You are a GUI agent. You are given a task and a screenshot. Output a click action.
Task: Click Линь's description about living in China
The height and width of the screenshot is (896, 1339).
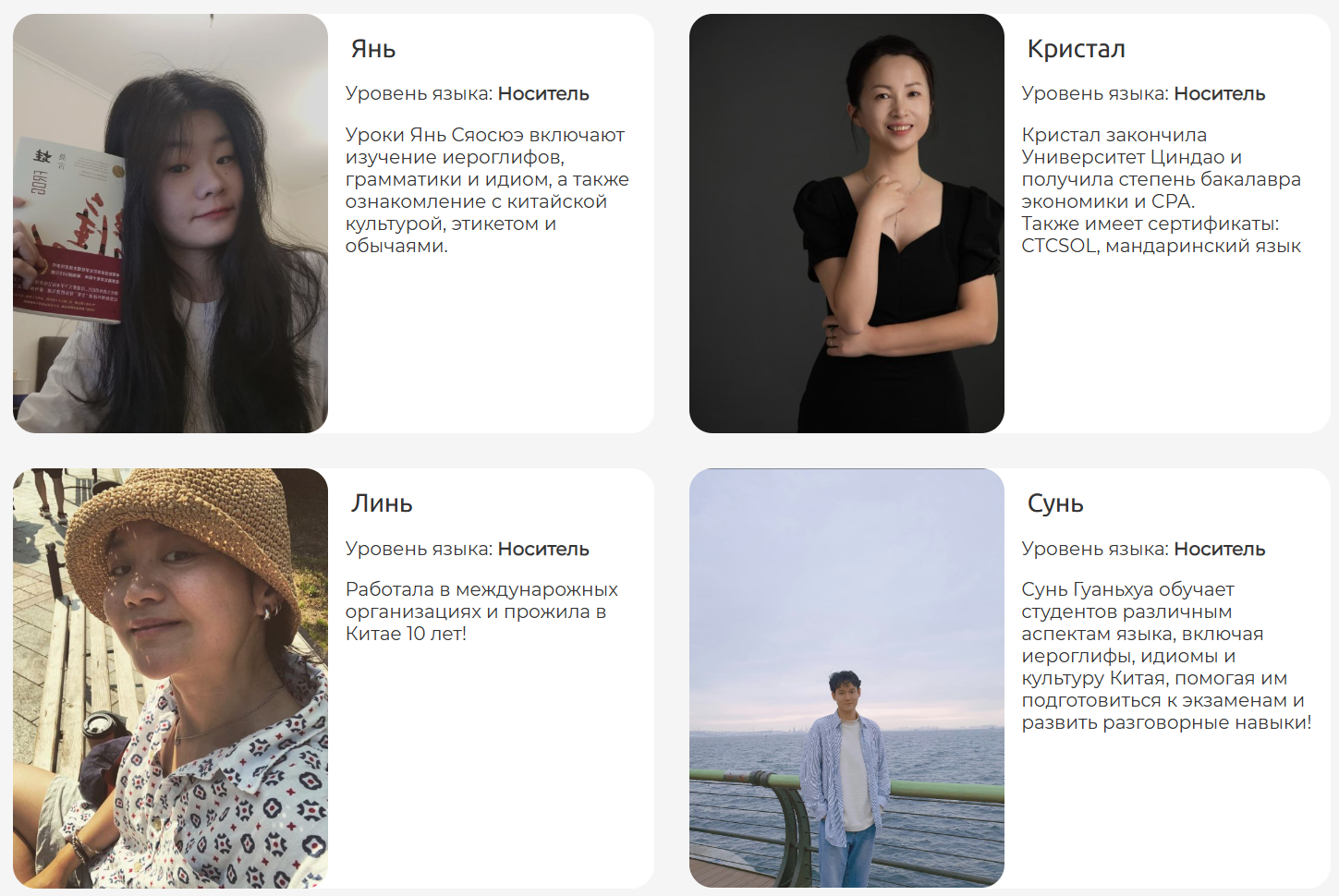(481, 611)
